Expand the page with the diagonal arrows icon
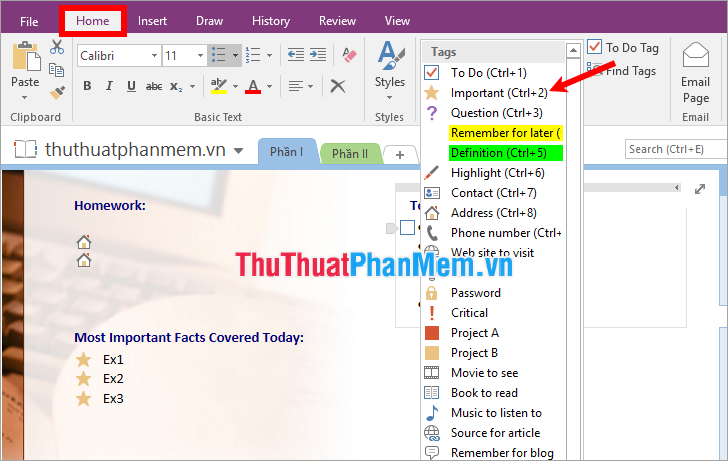 [x=700, y=189]
